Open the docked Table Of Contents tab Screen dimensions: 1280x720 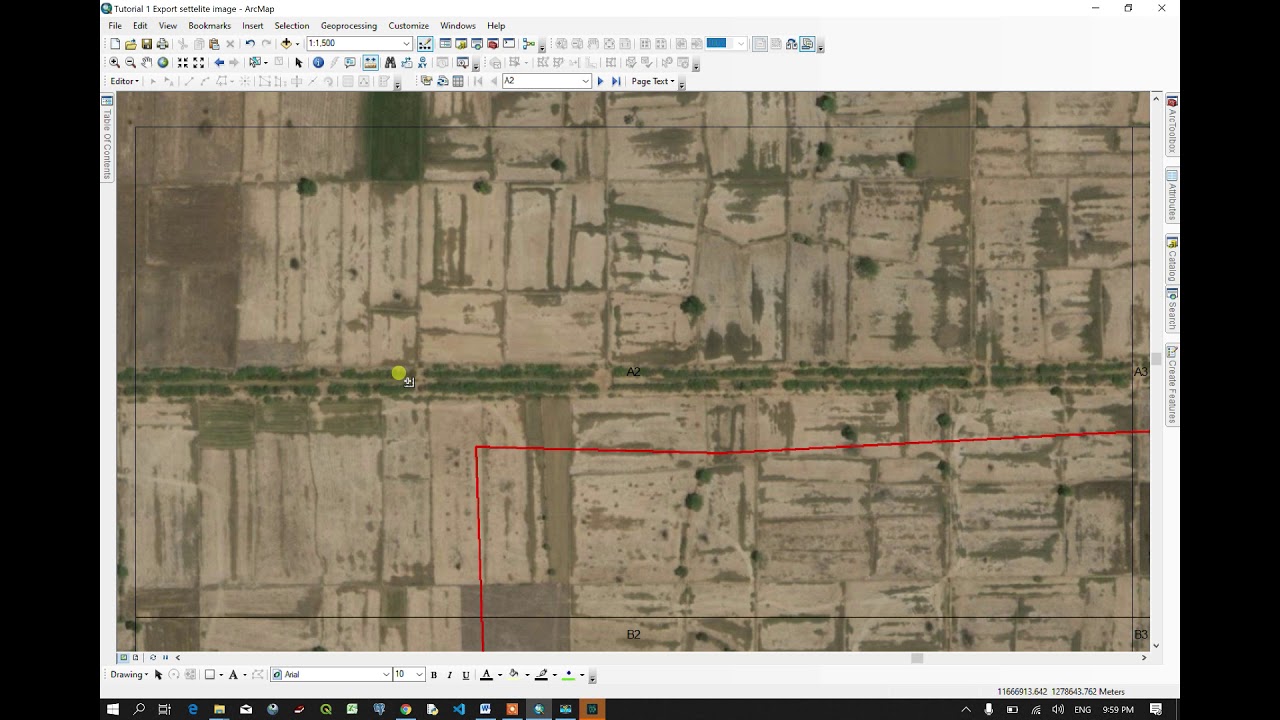point(107,138)
